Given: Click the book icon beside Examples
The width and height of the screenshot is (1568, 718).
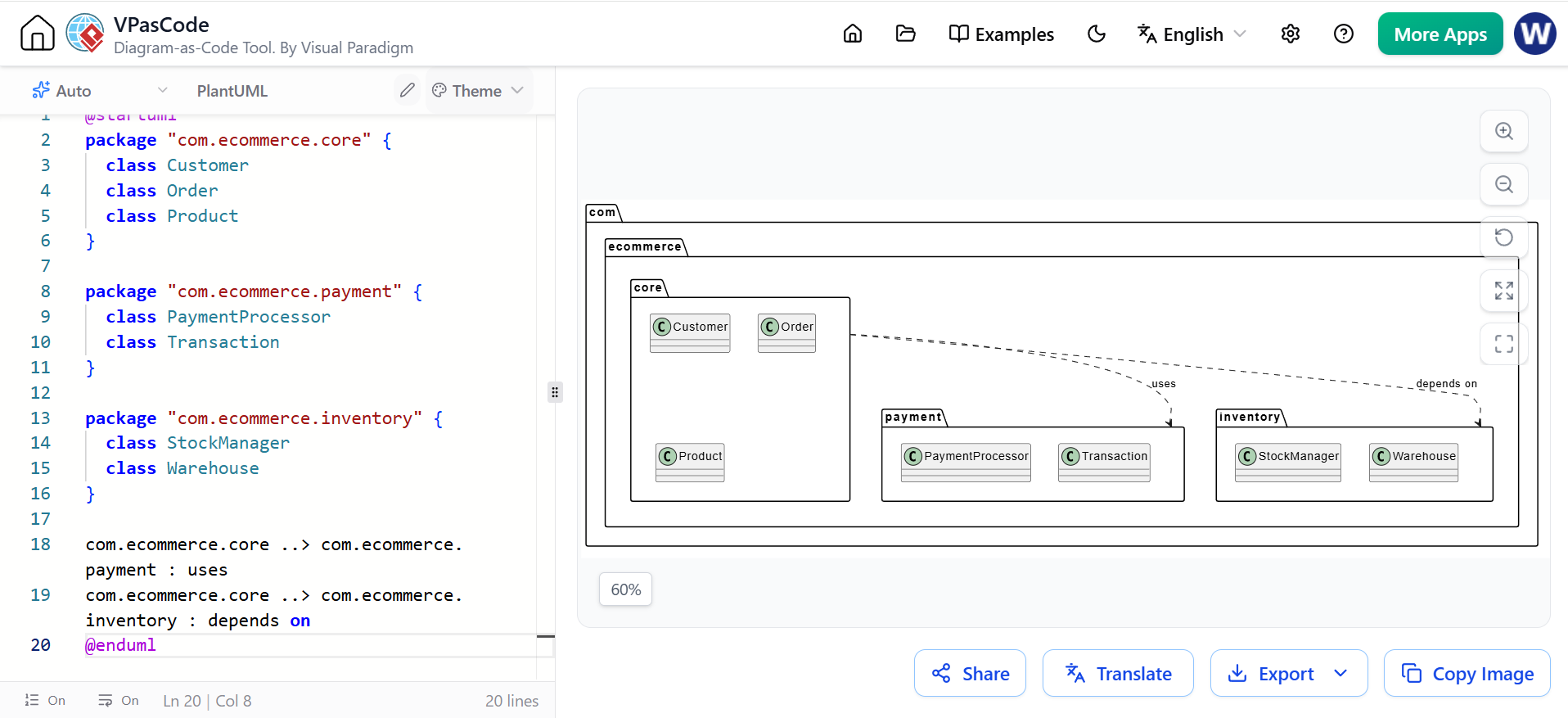Looking at the screenshot, I should [x=958, y=34].
